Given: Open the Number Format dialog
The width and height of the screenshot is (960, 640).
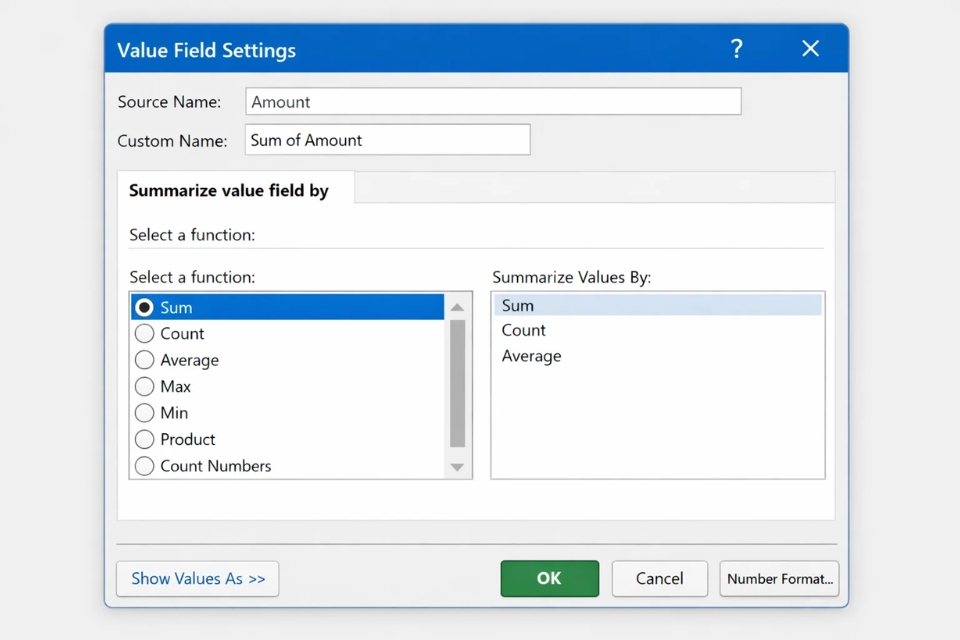Looking at the screenshot, I should (779, 579).
